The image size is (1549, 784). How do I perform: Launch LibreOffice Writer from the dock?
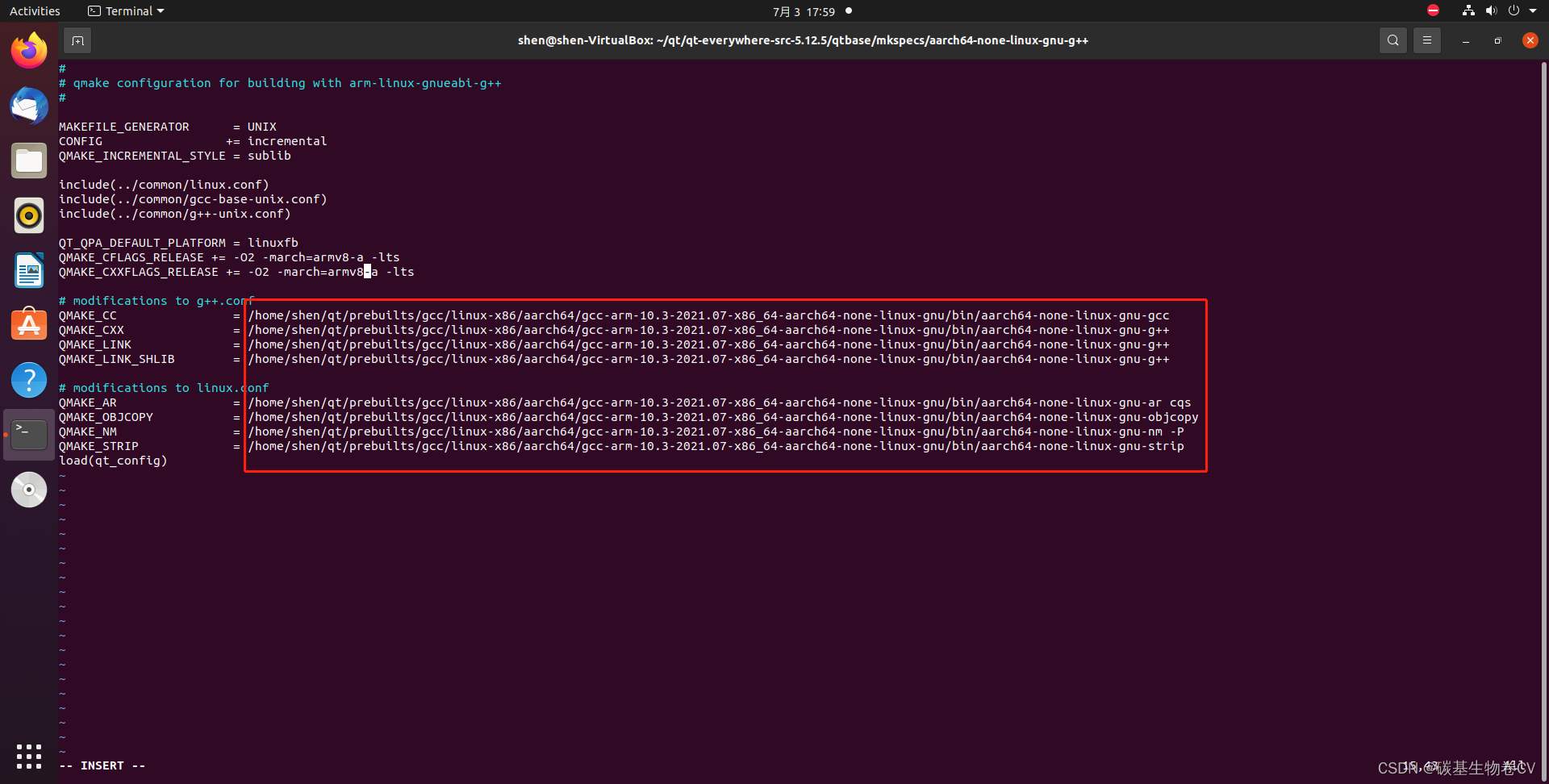[29, 270]
